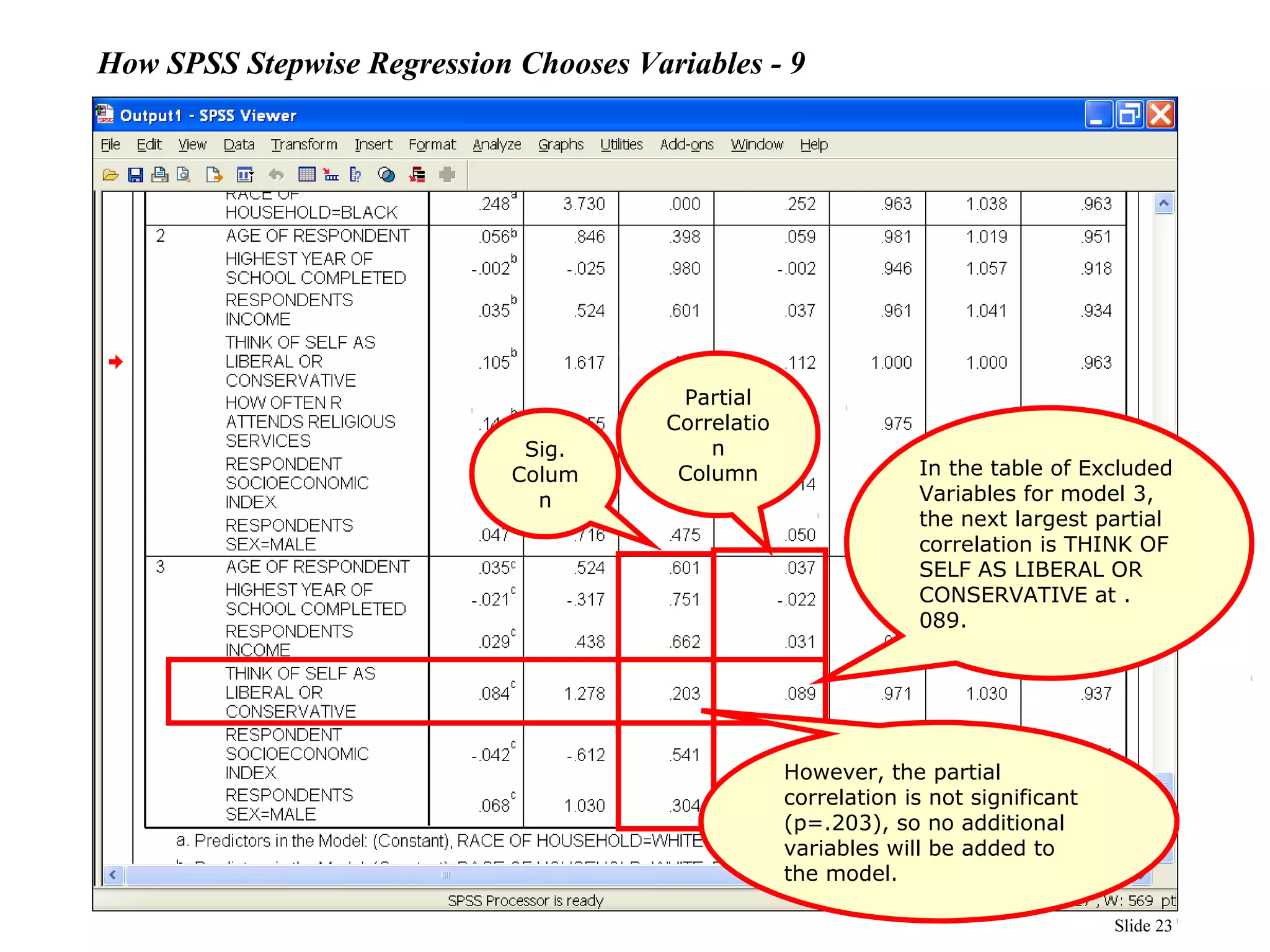Open the Transform menu
Screen dimensions: 1270x952
pos(304,144)
